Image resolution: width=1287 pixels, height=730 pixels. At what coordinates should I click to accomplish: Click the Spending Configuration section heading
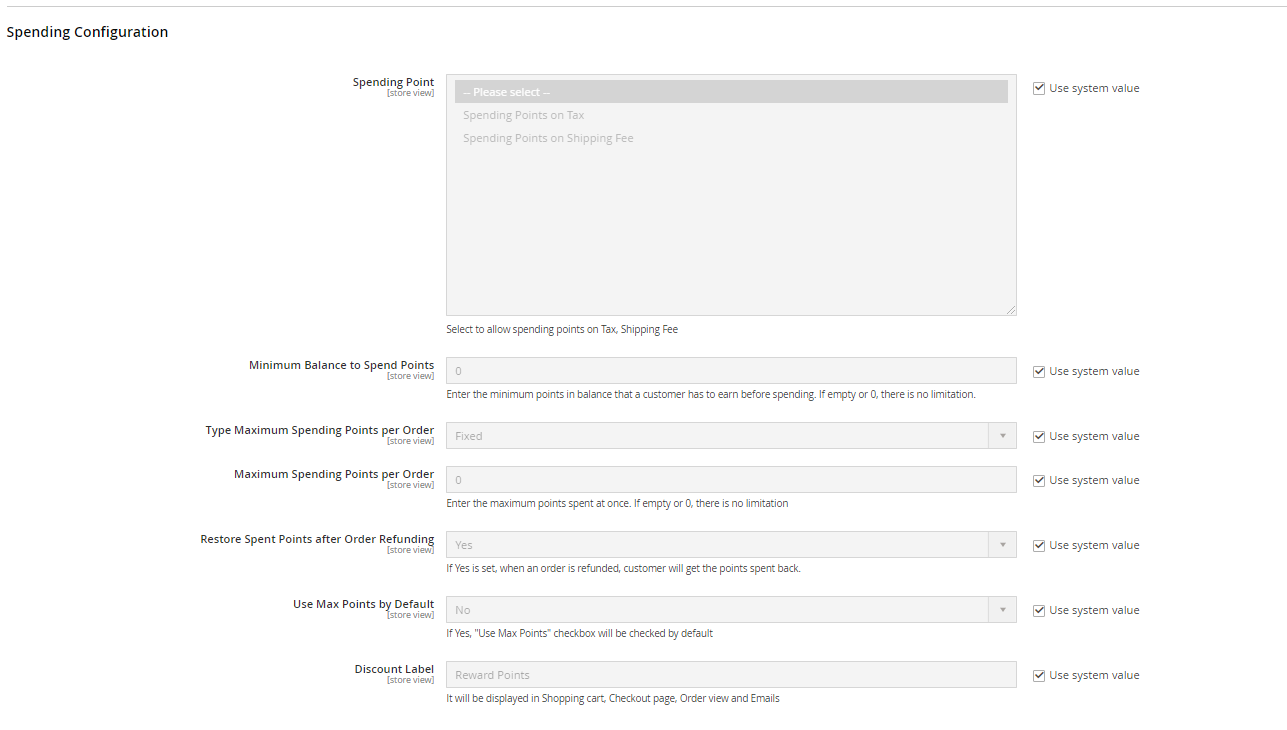[x=87, y=32]
